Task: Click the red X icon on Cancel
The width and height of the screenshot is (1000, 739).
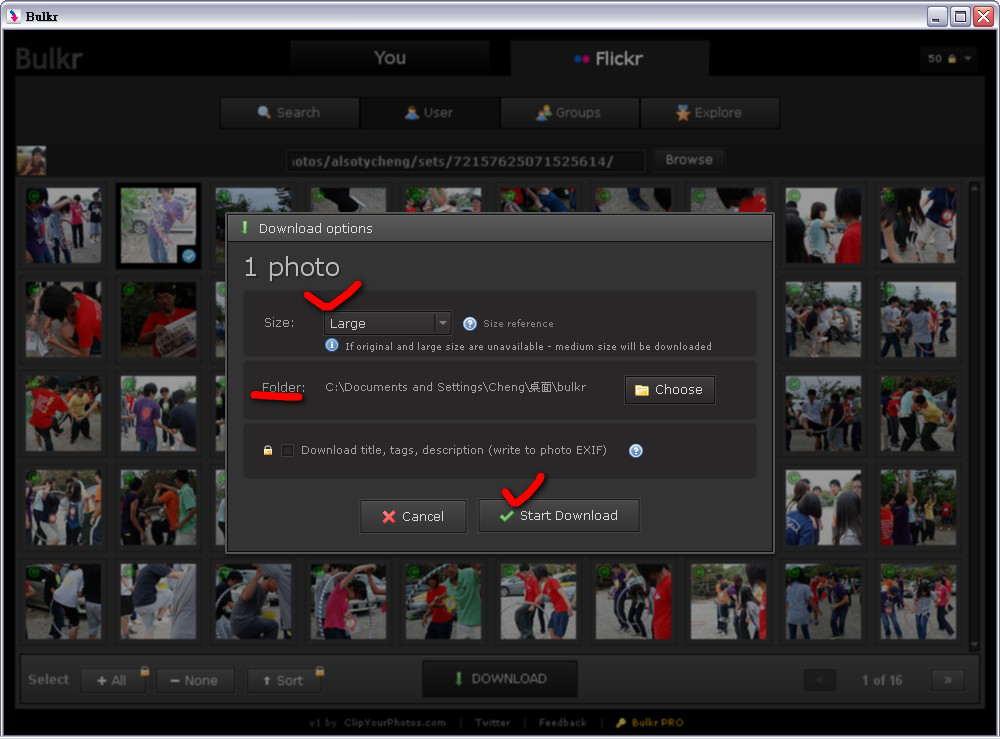Action: coord(388,516)
